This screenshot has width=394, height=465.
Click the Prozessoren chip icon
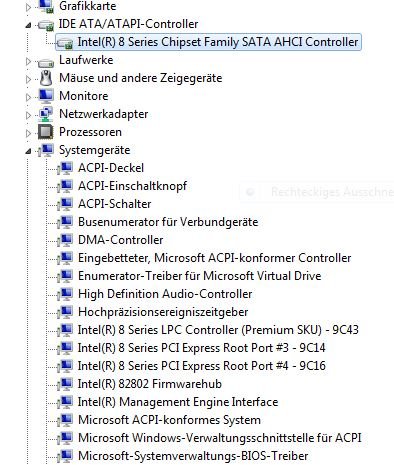click(x=46, y=132)
